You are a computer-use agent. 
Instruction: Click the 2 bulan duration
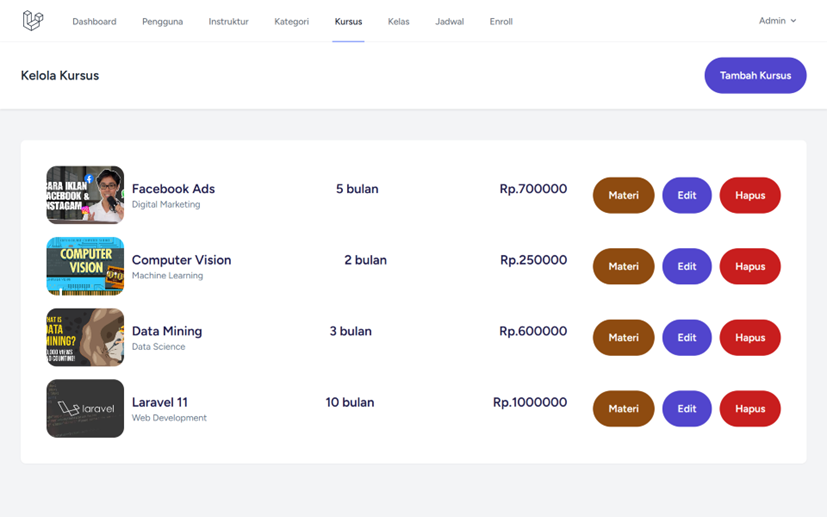tap(366, 260)
